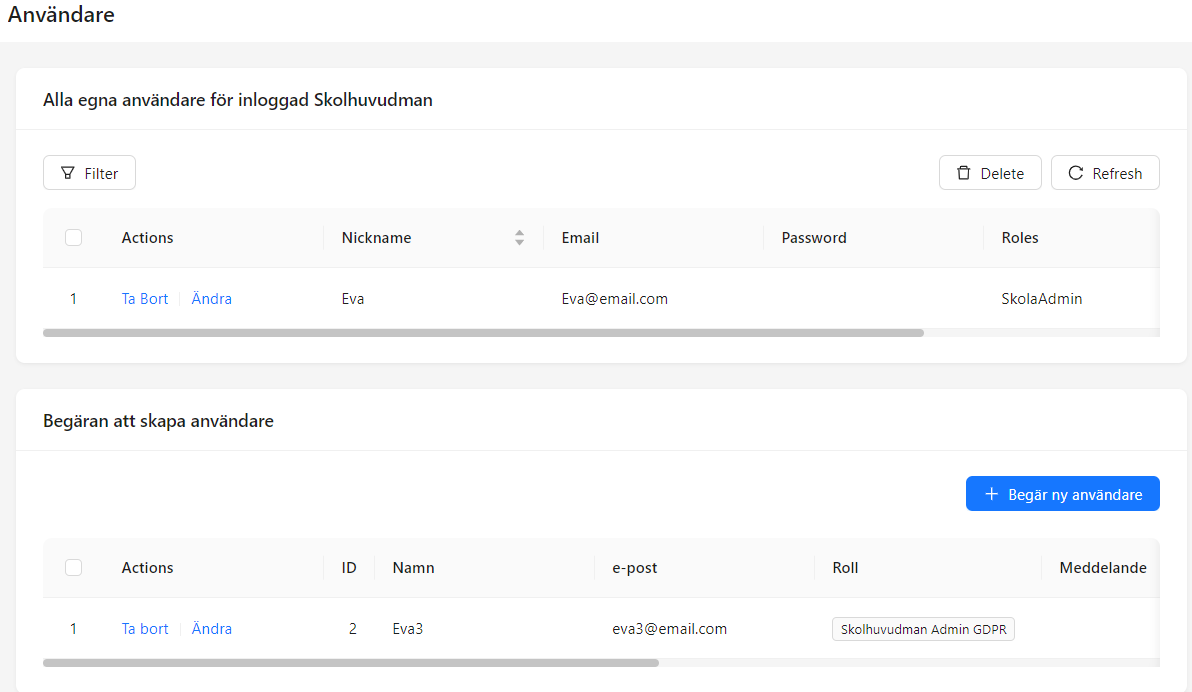1192x692 pixels.
Task: Click Ta Bort link for Eva
Action: coord(144,299)
